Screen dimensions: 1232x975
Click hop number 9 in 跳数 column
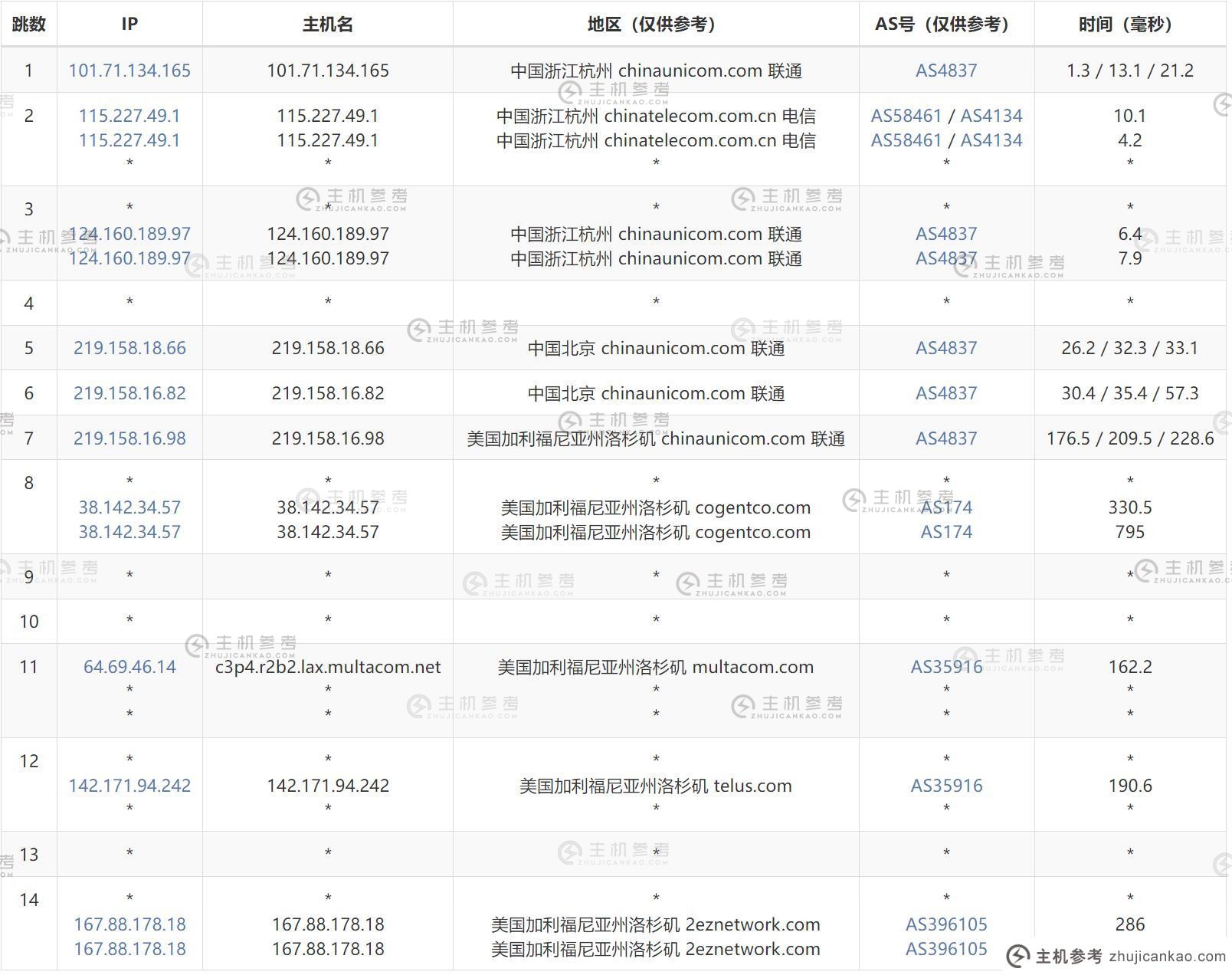[x=29, y=577]
